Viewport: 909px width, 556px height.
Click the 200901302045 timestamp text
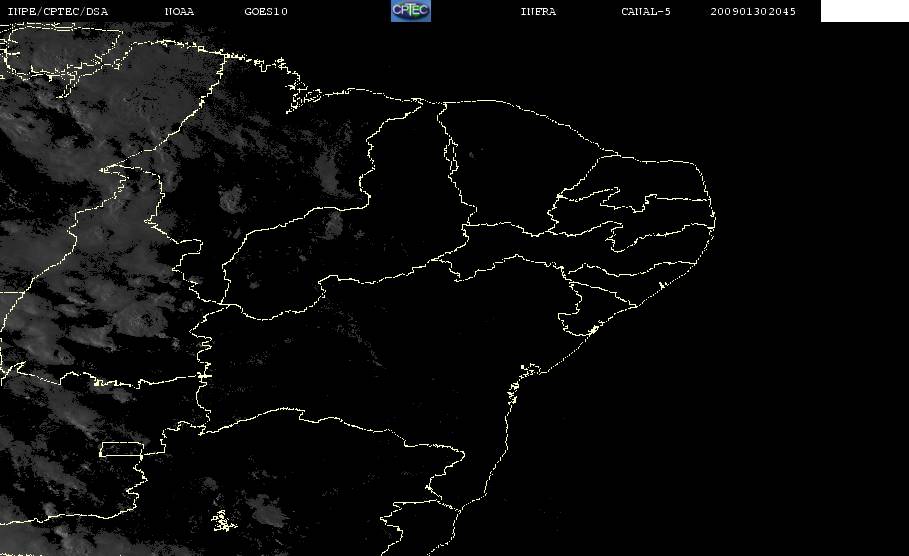[x=753, y=12]
